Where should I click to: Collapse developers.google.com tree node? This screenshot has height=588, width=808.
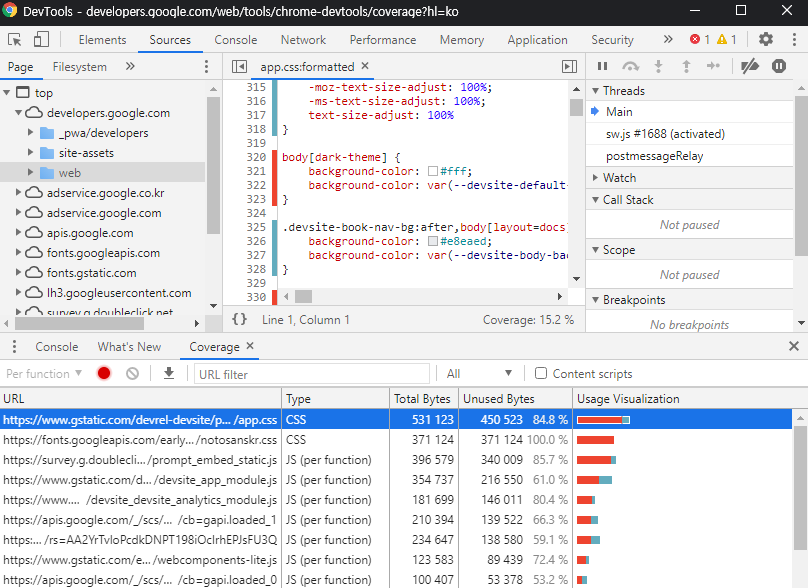point(19,112)
